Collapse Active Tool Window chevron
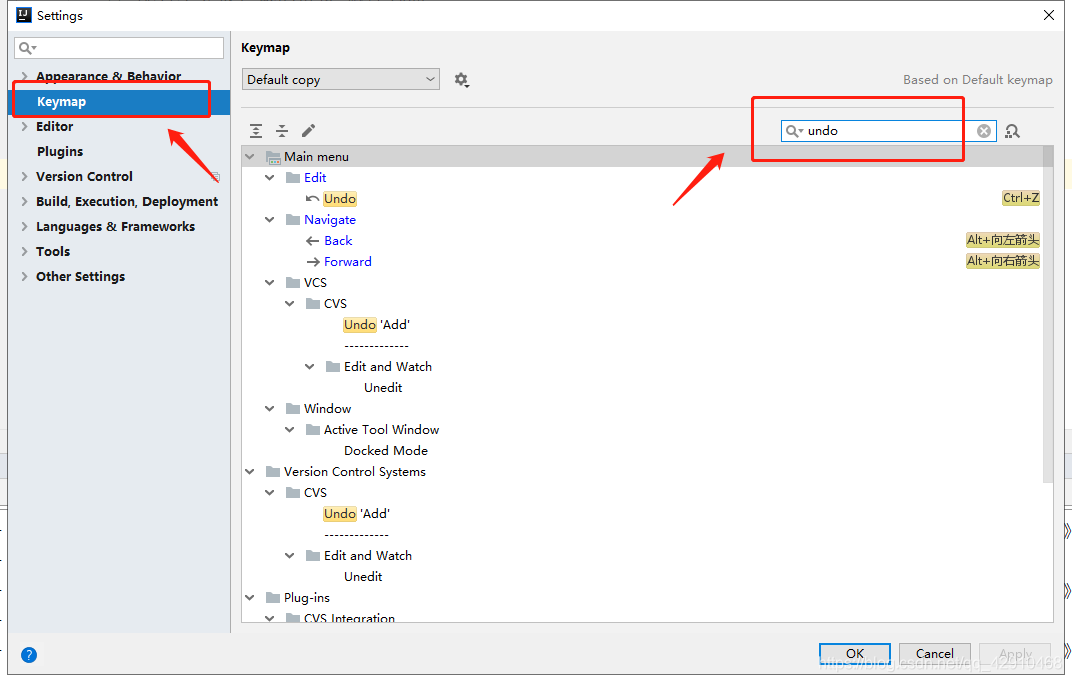Image resolution: width=1072 pixels, height=682 pixels. (x=290, y=430)
